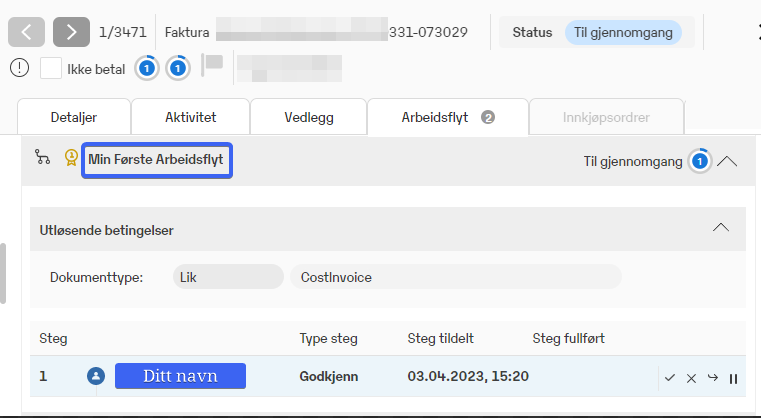Forward step 1 with the arrow icon

pyautogui.click(x=713, y=378)
